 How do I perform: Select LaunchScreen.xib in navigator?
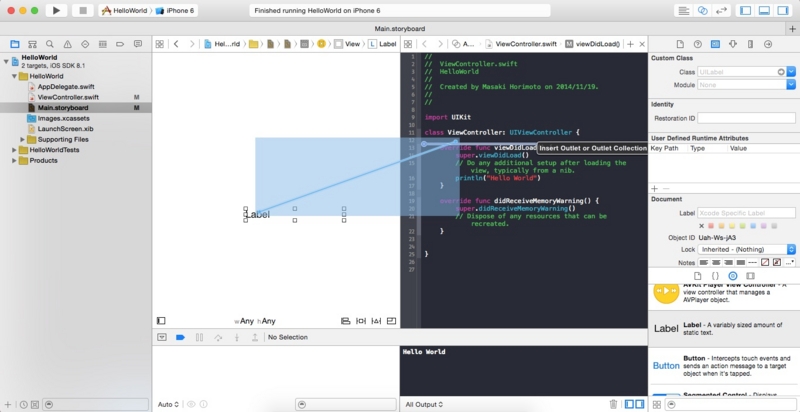pyautogui.click(x=65, y=128)
